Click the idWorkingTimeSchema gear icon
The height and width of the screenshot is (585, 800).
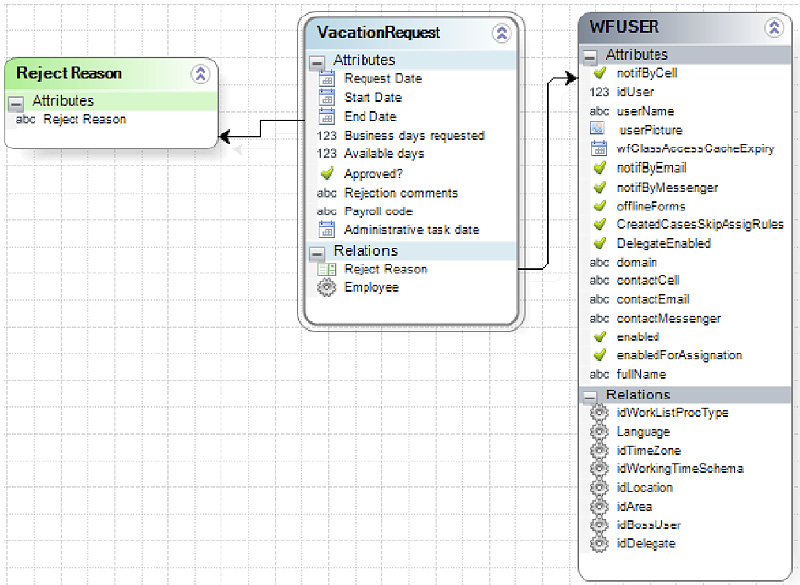tap(599, 469)
